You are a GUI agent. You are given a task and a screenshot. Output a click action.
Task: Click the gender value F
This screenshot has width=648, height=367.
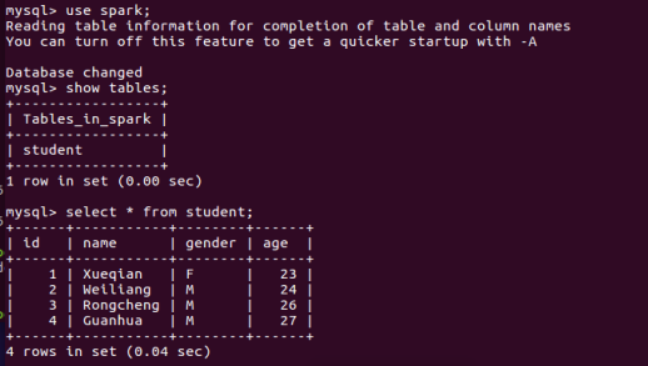(x=190, y=274)
